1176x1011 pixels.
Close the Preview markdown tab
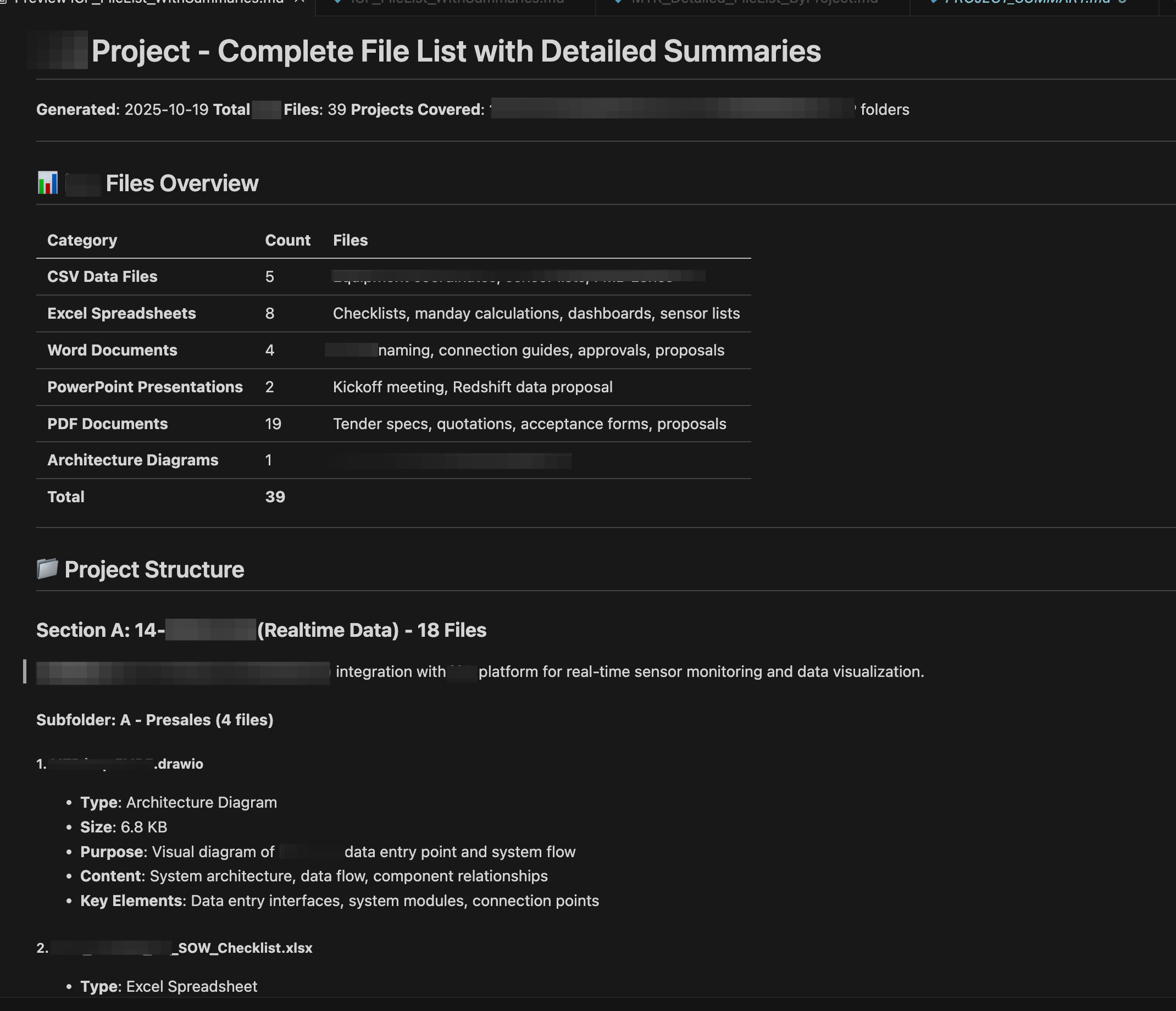300,2
